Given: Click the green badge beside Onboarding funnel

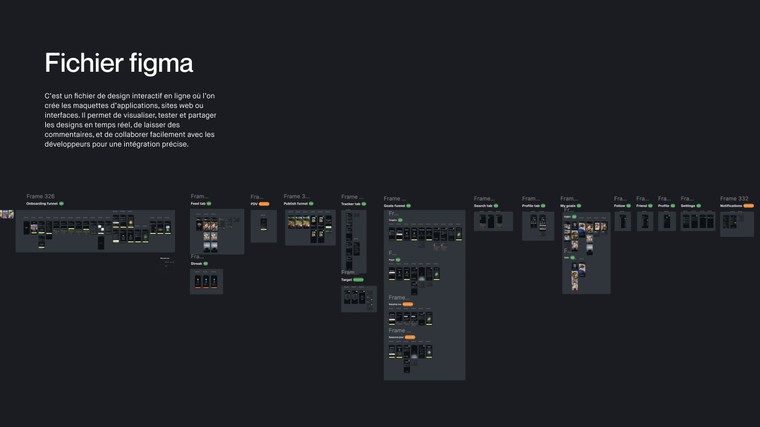Looking at the screenshot, I should 61,204.
